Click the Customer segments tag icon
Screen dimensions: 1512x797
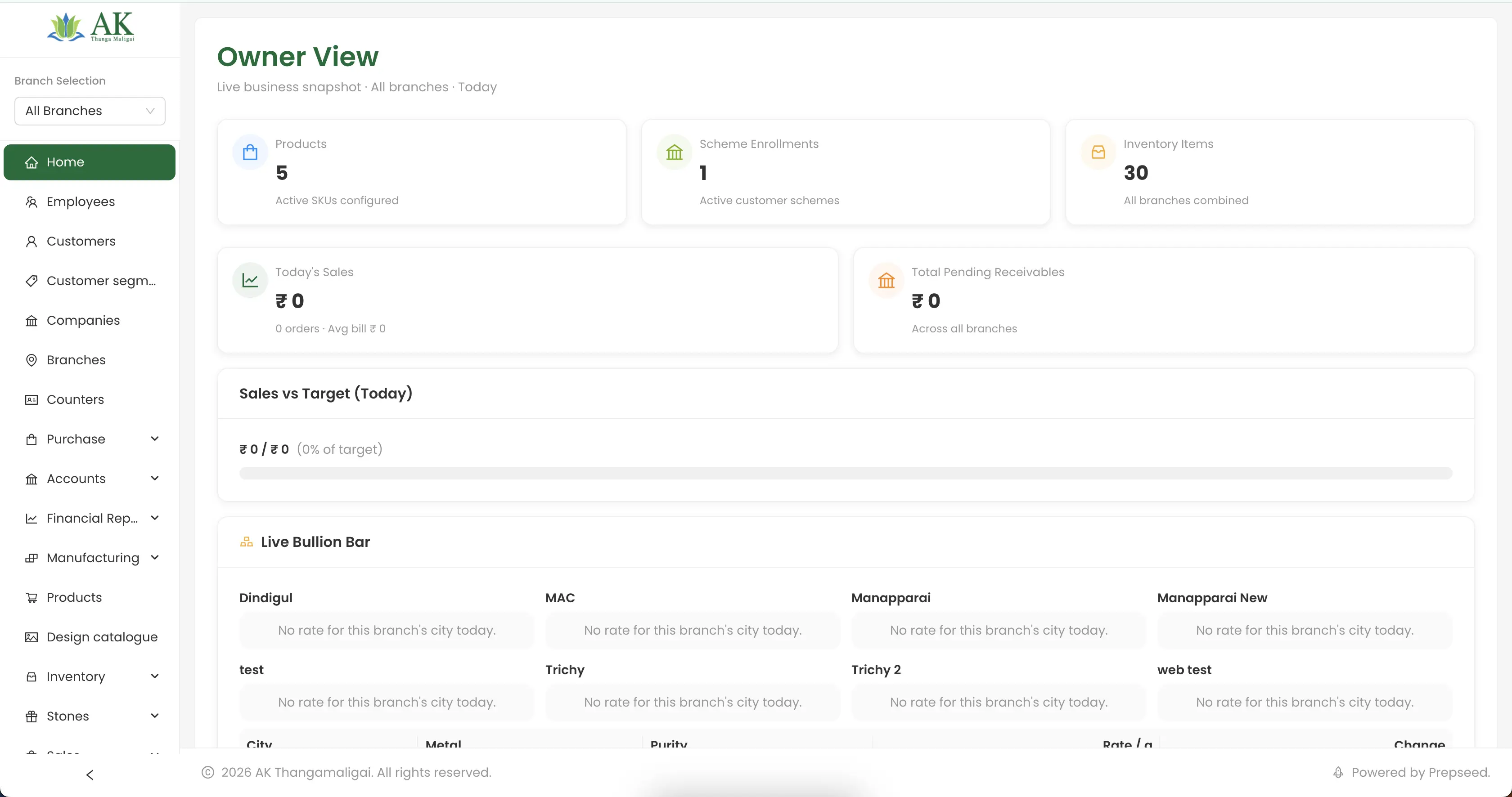31,281
